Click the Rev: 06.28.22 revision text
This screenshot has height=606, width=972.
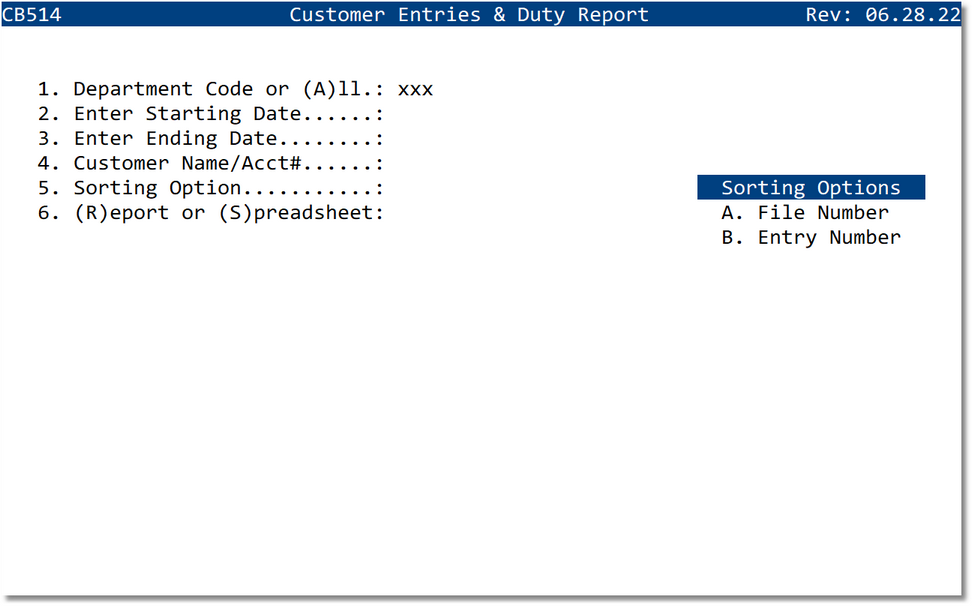883,14
